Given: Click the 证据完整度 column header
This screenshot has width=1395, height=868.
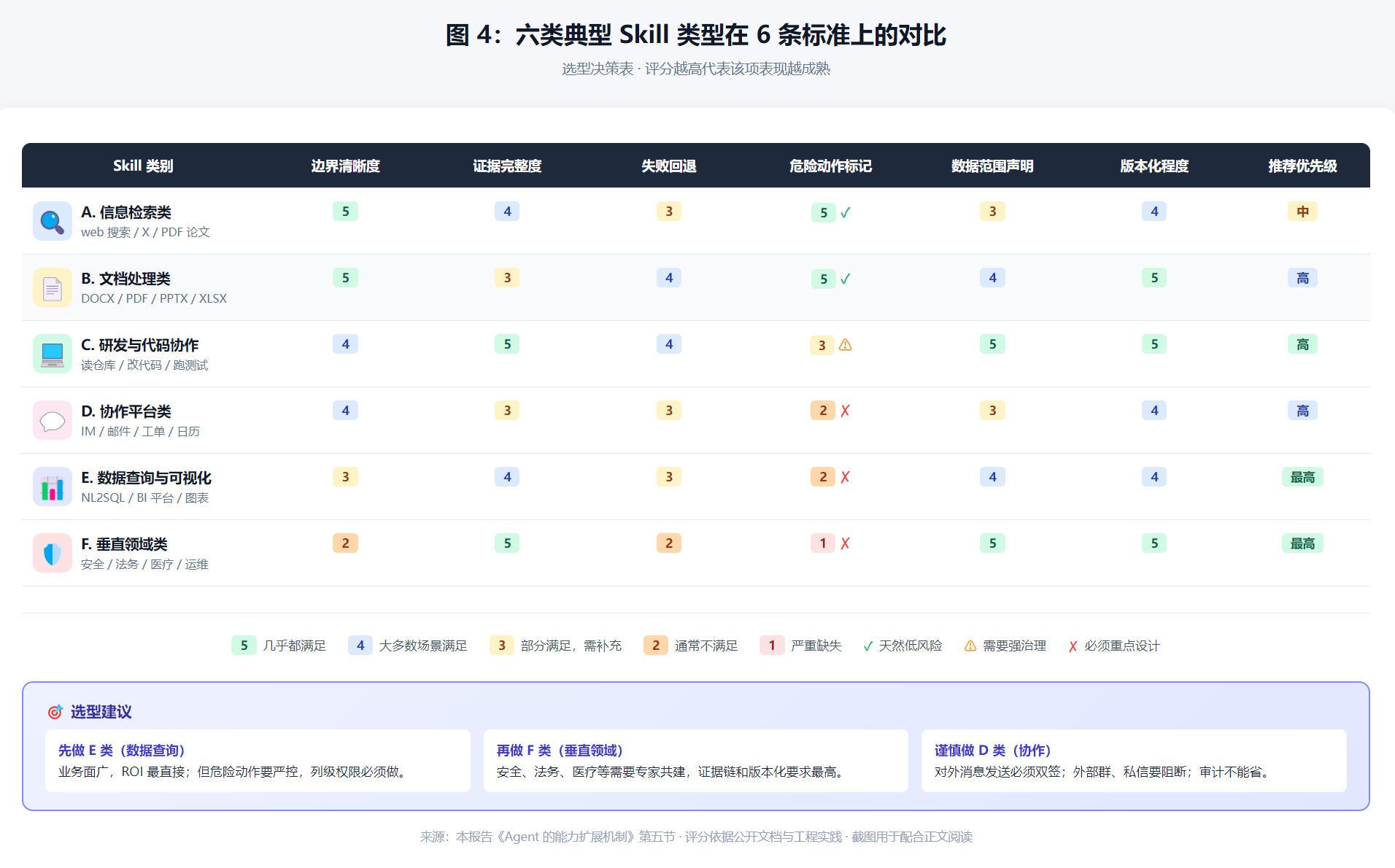Looking at the screenshot, I should click(x=507, y=166).
